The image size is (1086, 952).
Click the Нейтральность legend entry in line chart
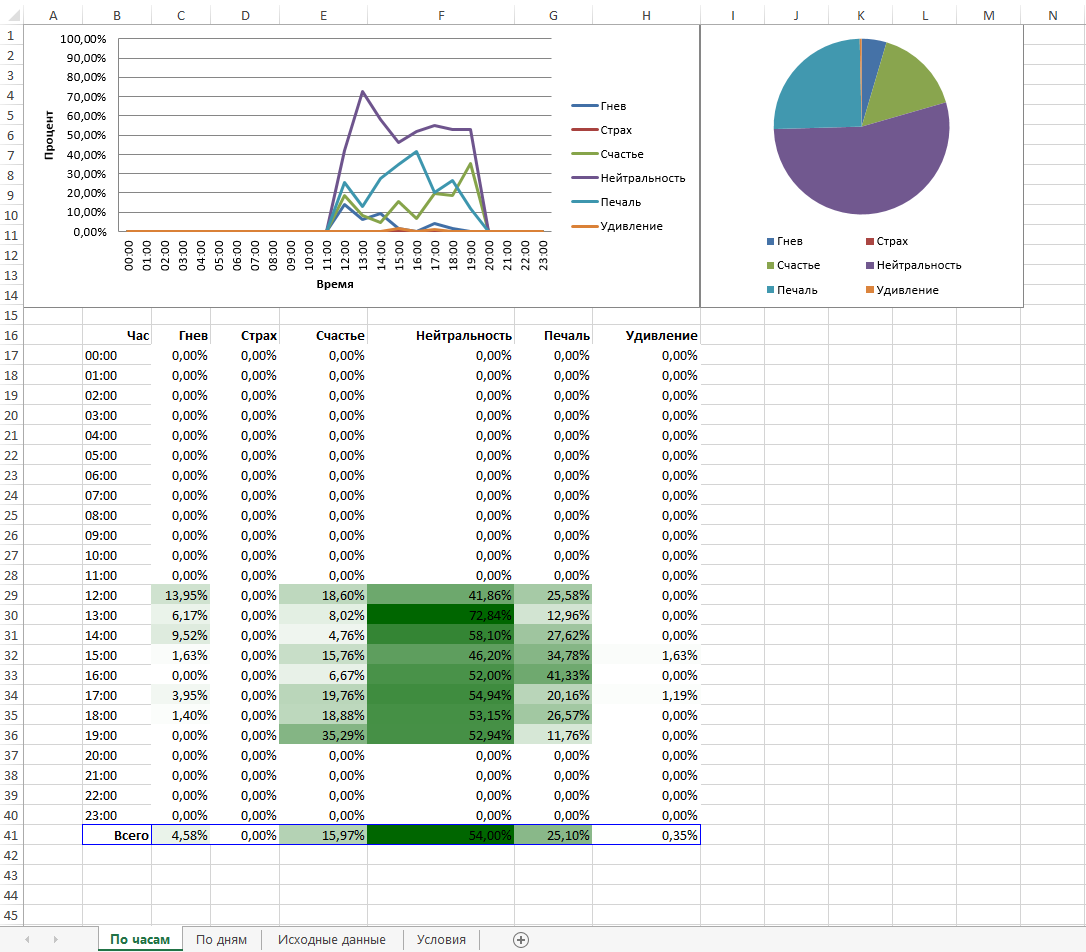[x=628, y=178]
